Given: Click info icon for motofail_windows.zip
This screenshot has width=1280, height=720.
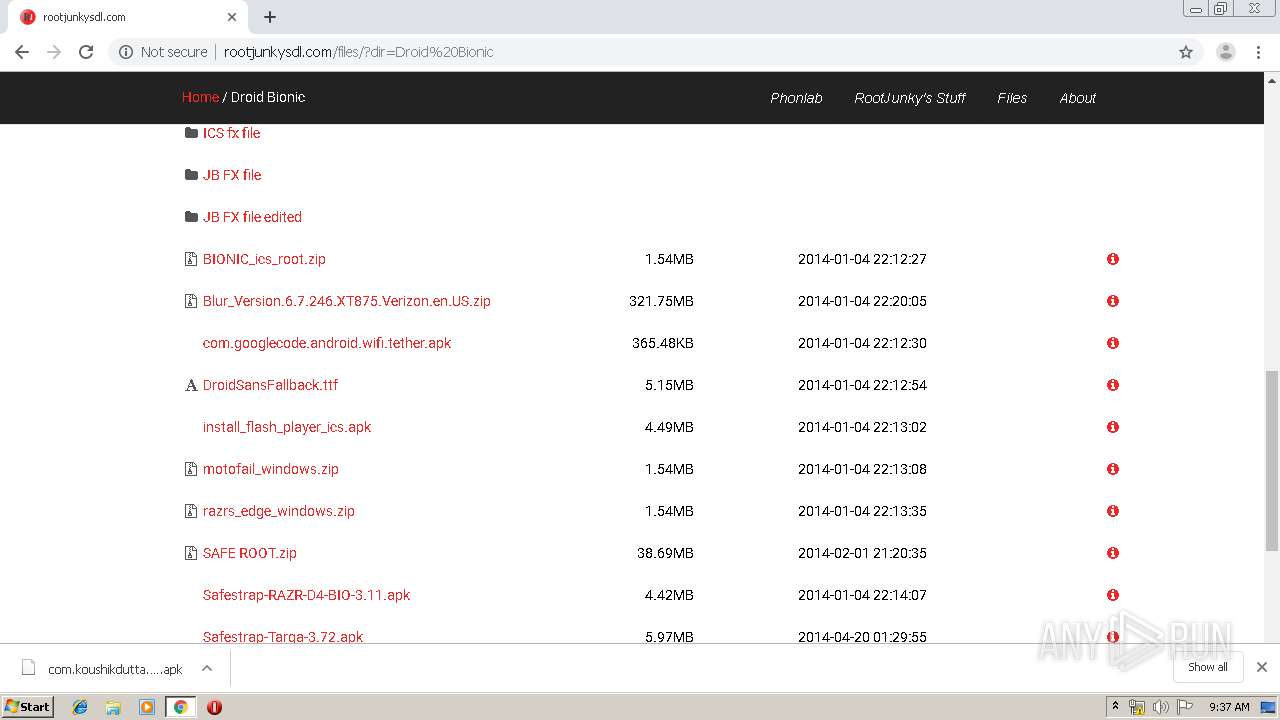Looking at the screenshot, I should click(1112, 469).
